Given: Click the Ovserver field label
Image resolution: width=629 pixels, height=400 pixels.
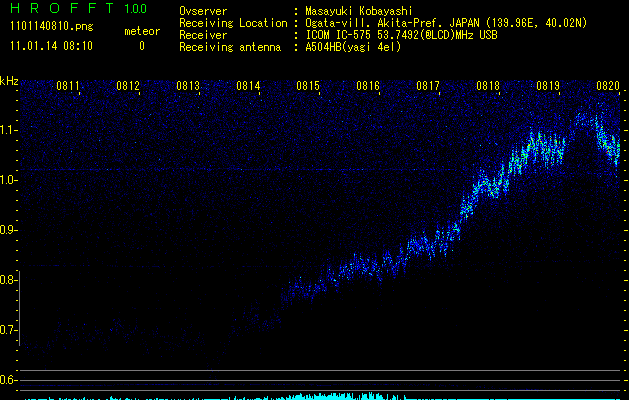Looking at the screenshot, I should tap(203, 11).
